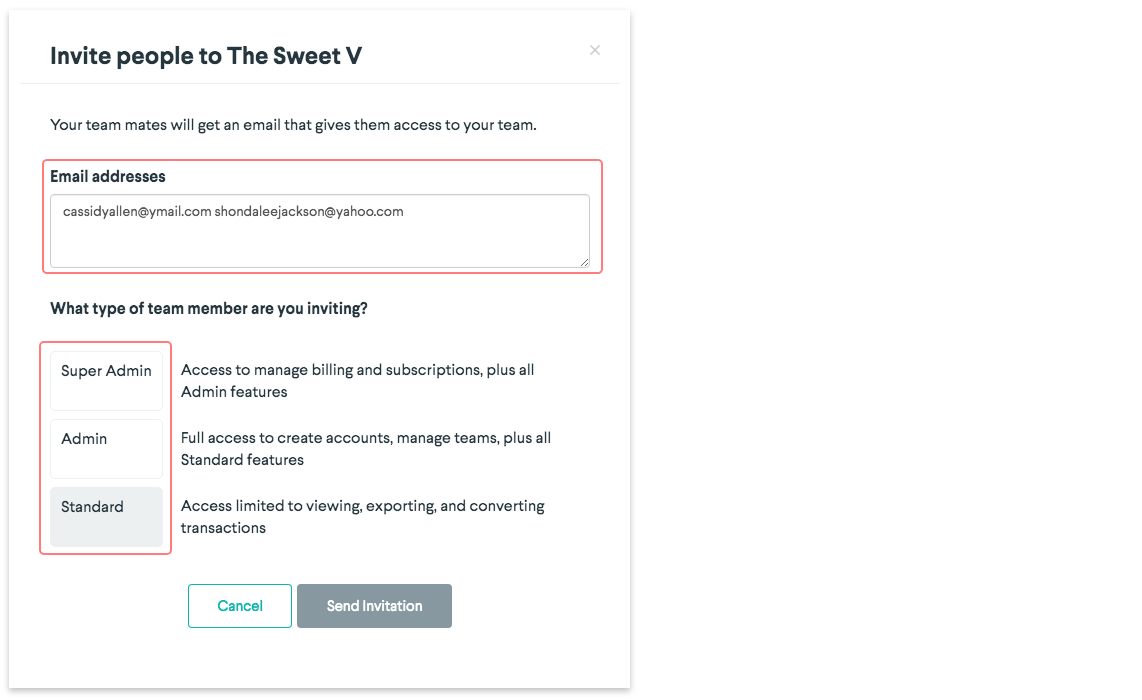Click on shondaleejackson@yahoo.com in the email field
The height and width of the screenshot is (700, 1142).
click(308, 212)
